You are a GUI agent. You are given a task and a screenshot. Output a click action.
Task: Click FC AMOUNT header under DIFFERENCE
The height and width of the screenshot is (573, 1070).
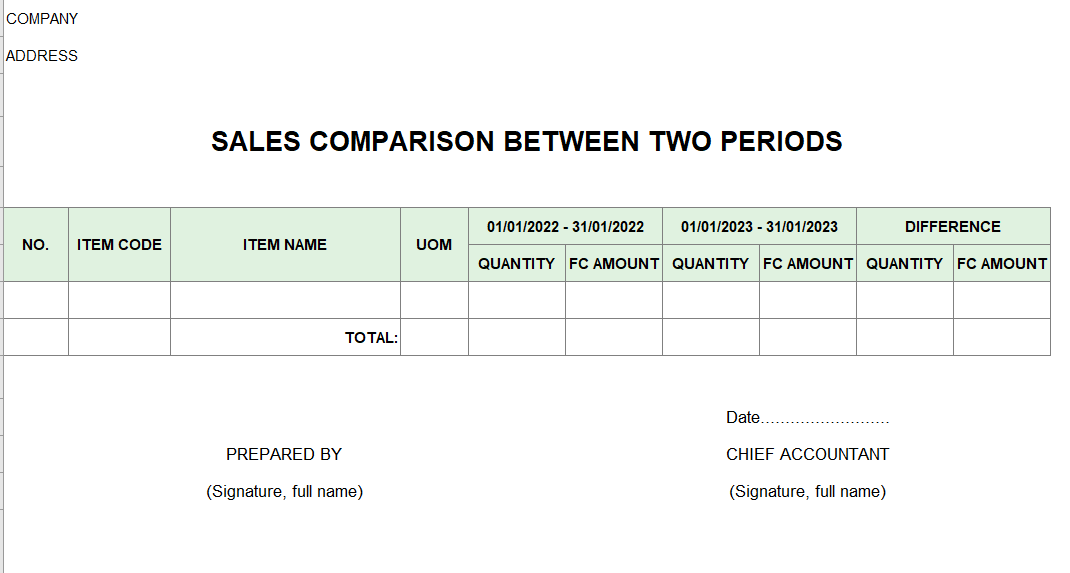1002,263
